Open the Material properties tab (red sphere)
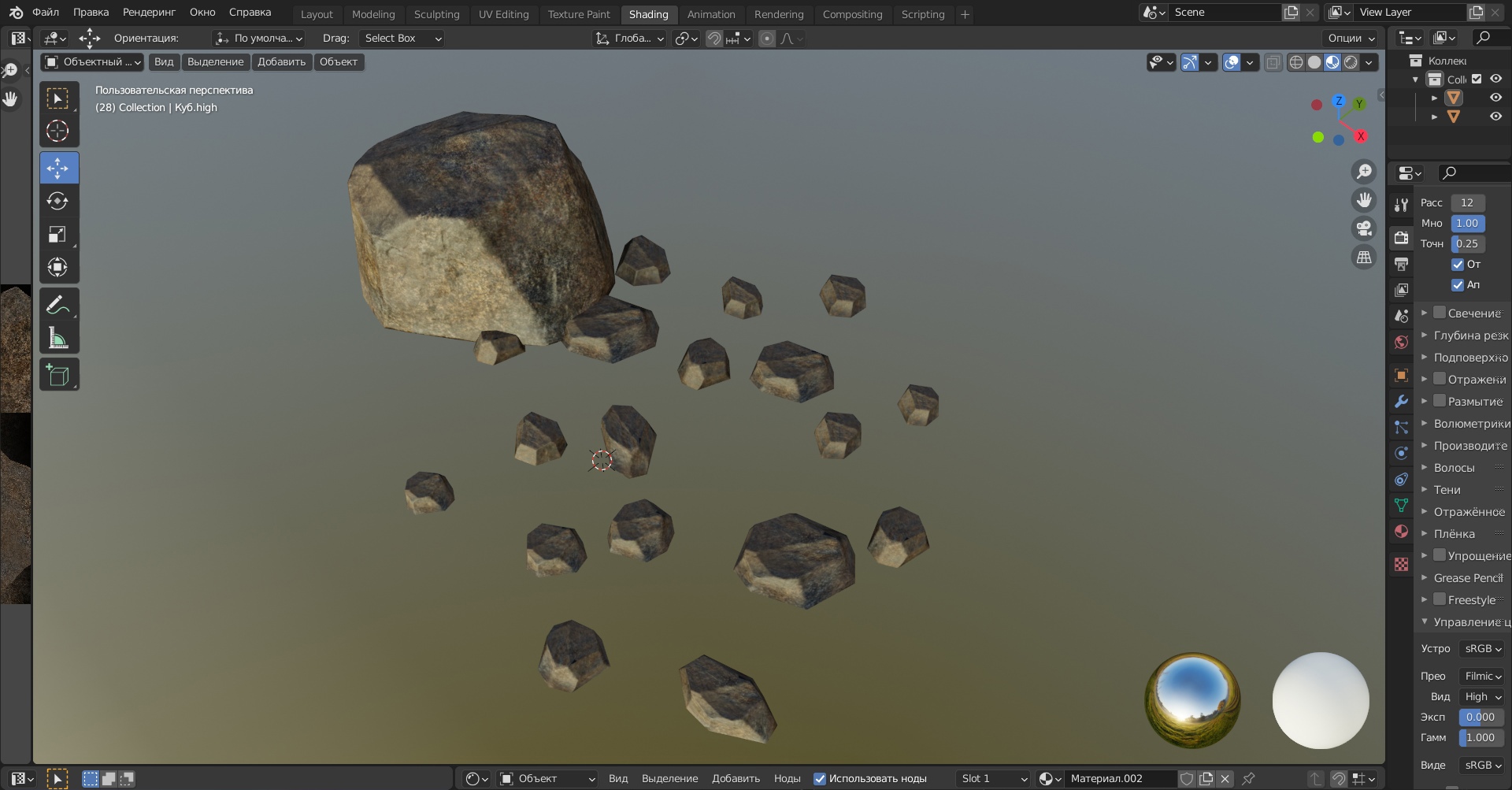 [x=1401, y=532]
